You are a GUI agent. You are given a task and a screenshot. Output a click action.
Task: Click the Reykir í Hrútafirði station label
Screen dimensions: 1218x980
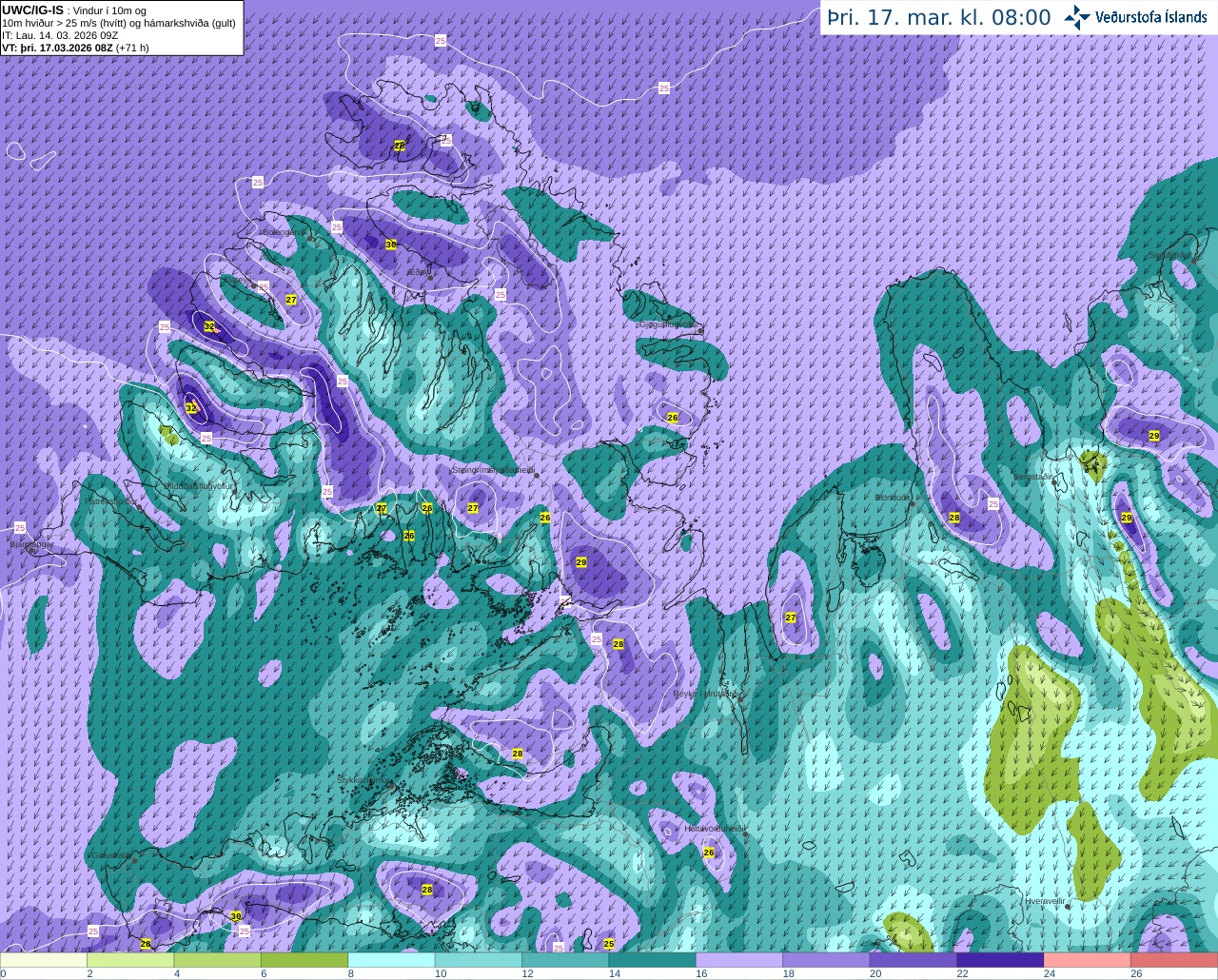pos(706,694)
